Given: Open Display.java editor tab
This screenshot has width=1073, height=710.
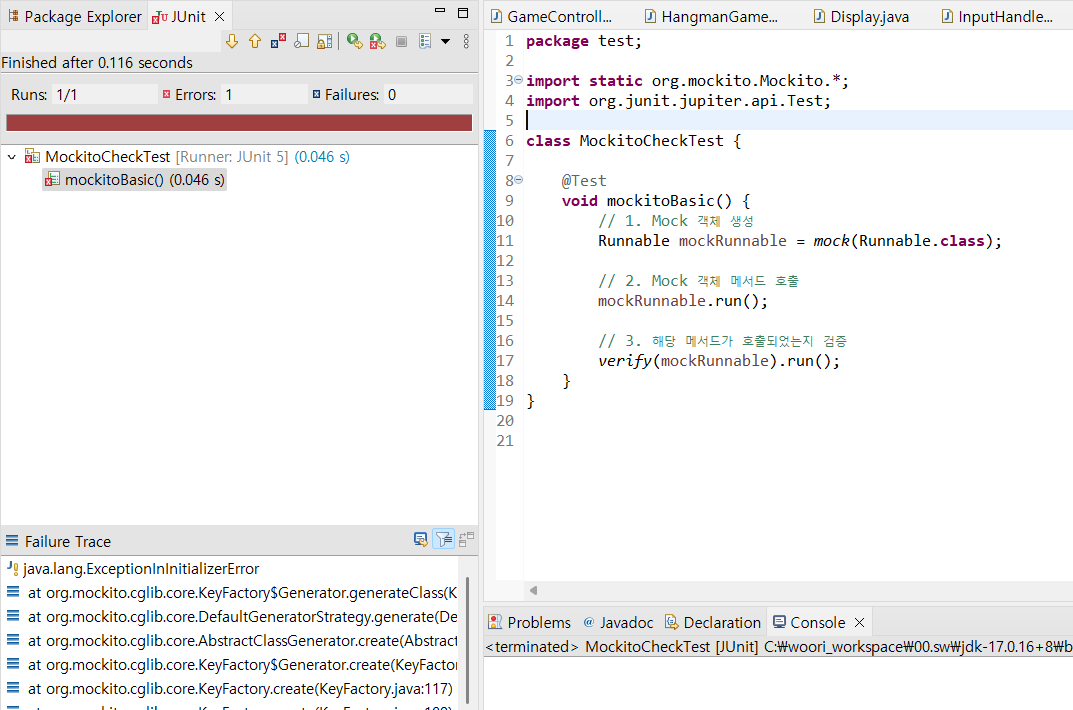Looking at the screenshot, I should tap(862, 16).
